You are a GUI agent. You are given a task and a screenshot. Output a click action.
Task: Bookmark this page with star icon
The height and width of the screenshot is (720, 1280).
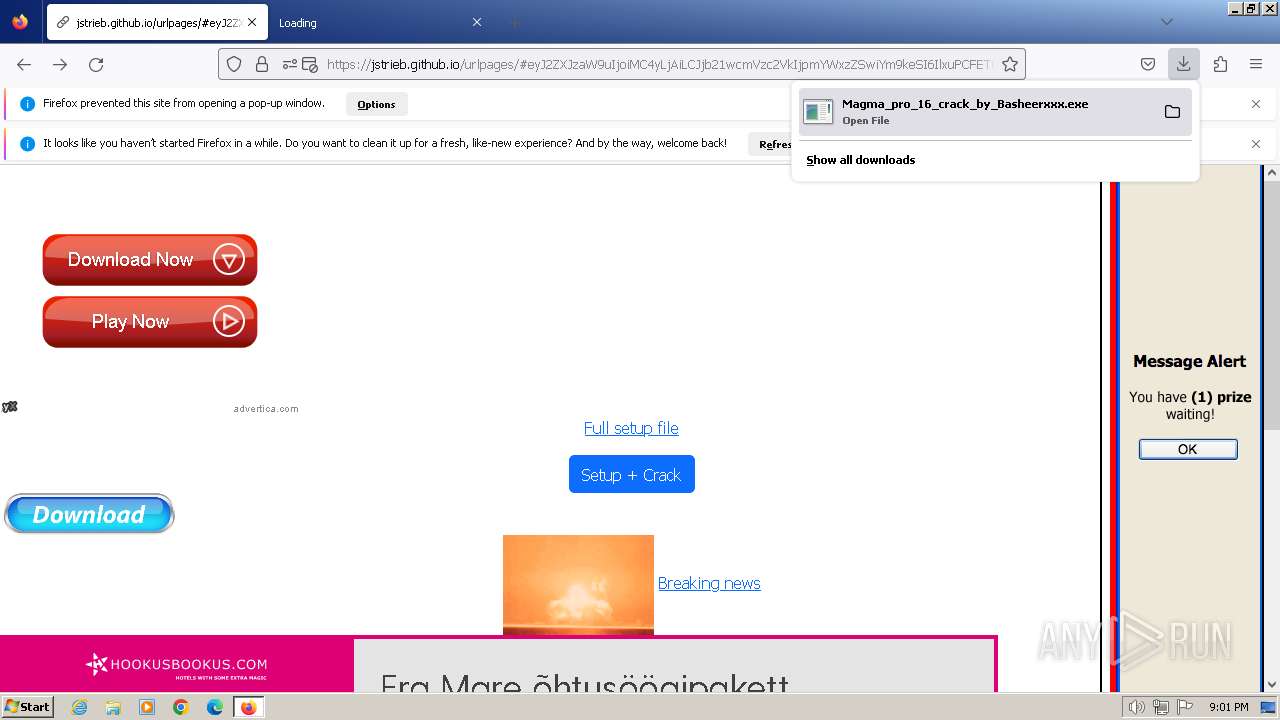click(1010, 64)
